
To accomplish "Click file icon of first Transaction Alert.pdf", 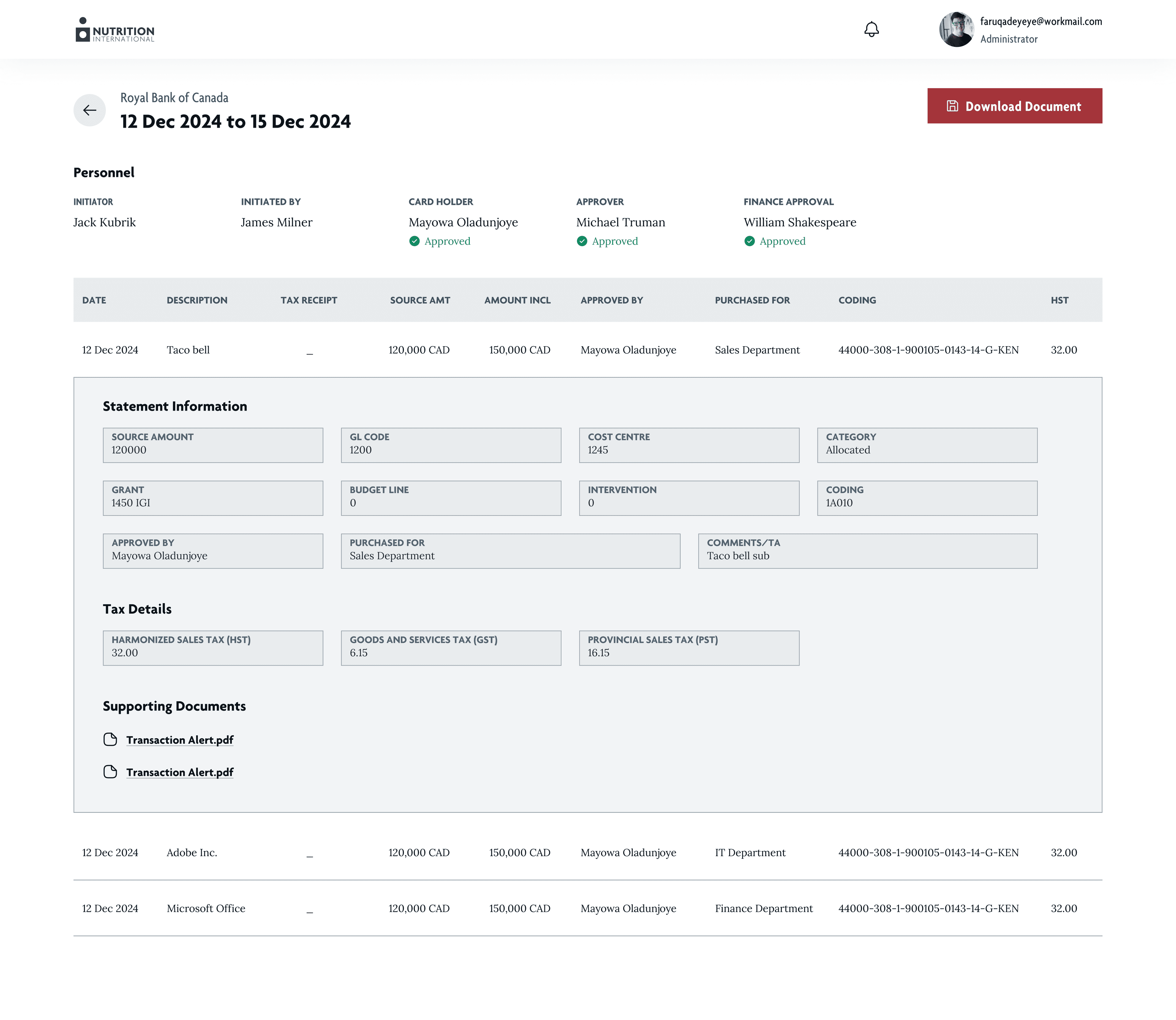I will click(111, 740).
